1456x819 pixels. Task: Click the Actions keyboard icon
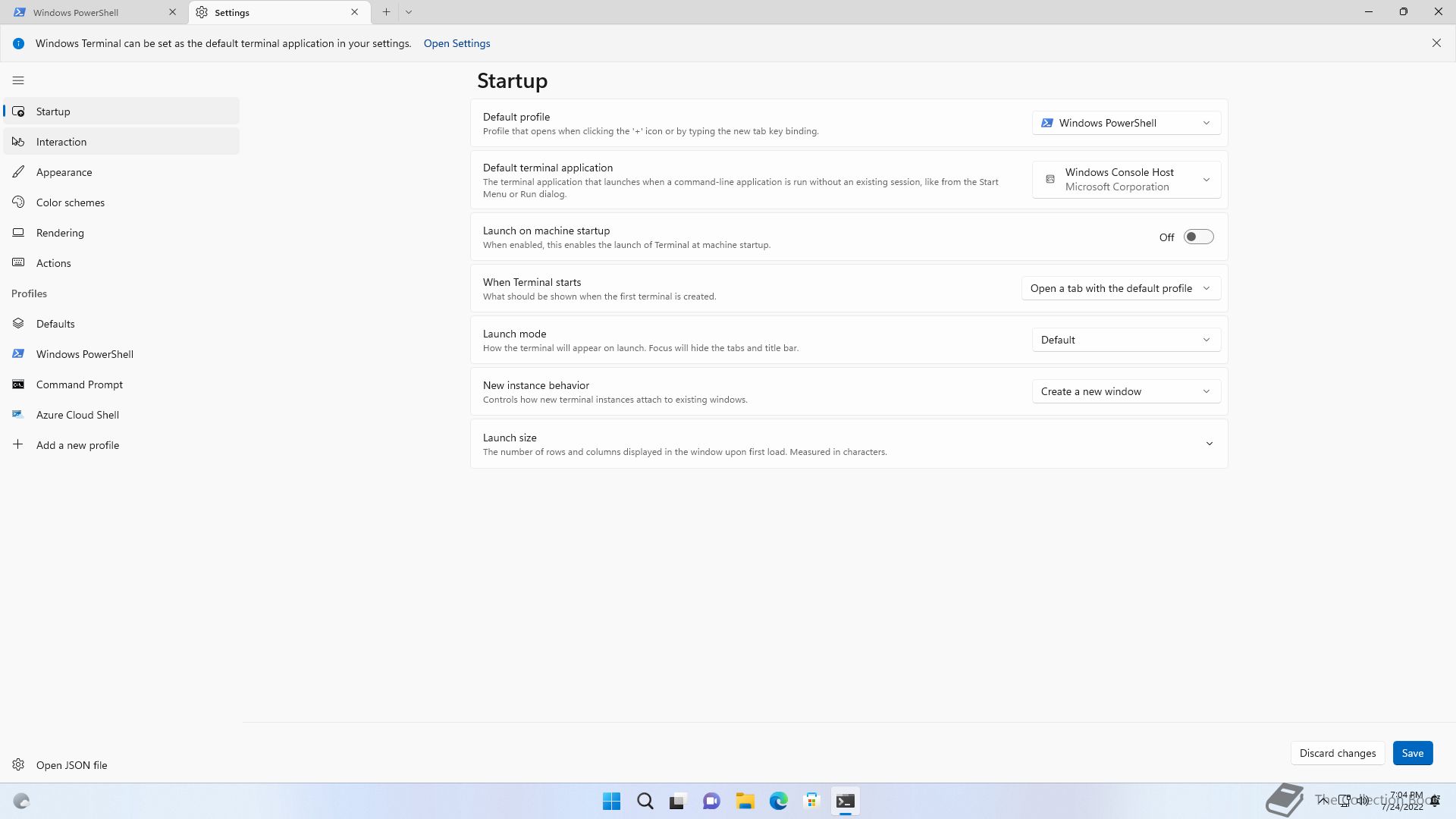click(x=18, y=263)
